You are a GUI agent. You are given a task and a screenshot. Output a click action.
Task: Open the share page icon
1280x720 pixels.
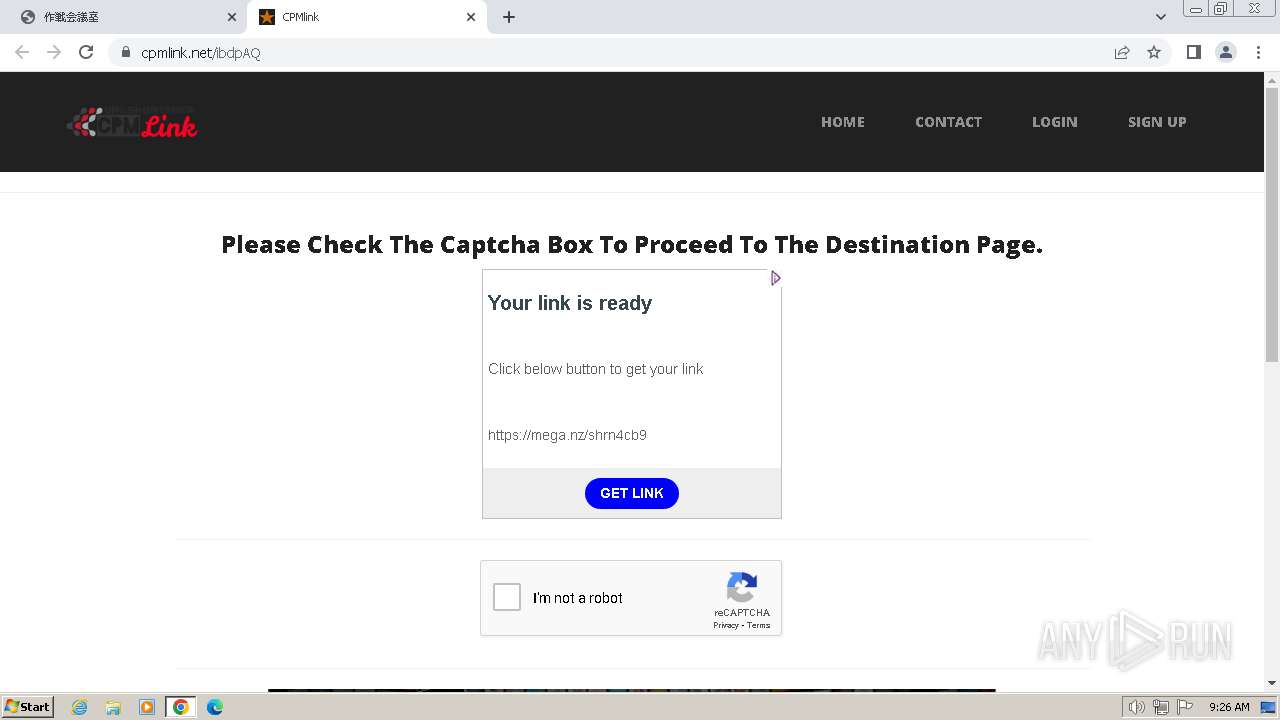click(1122, 52)
